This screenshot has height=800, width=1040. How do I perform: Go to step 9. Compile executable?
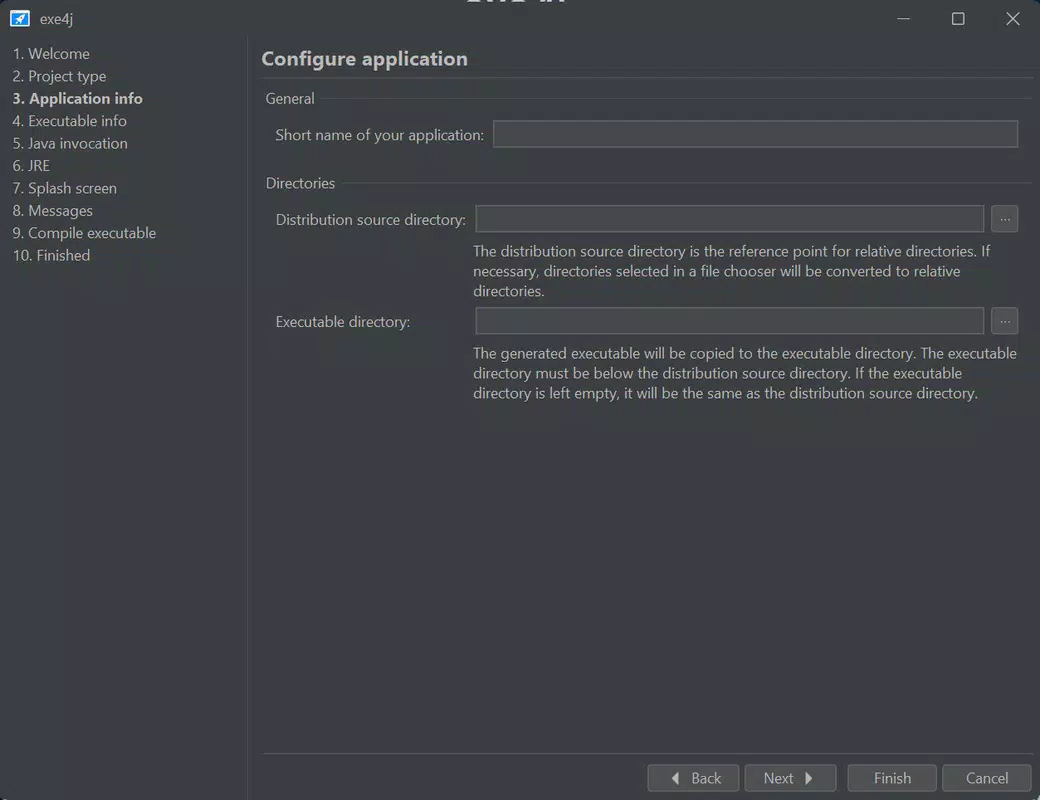tap(84, 233)
